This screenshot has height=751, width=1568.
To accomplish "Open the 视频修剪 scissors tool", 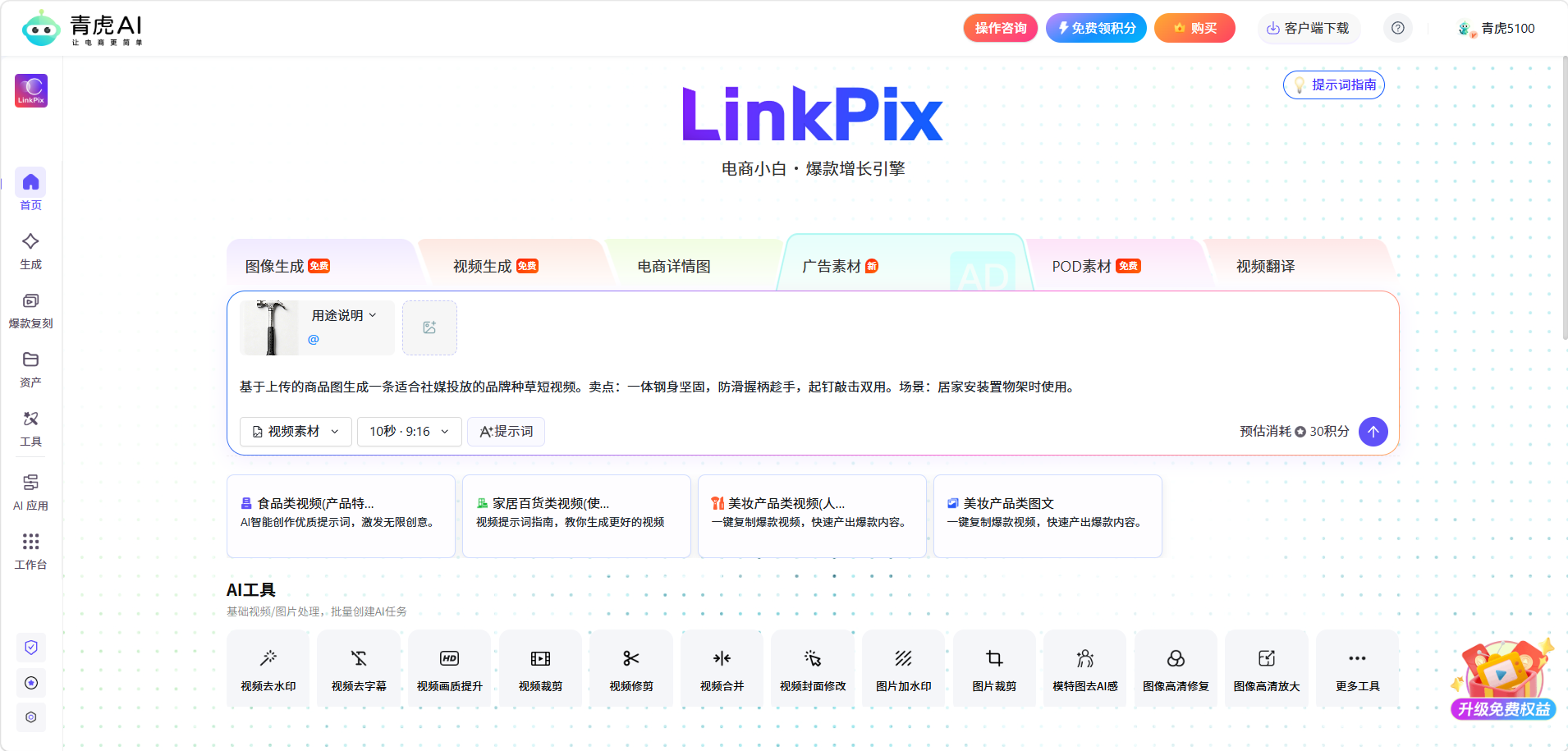I will pos(631,669).
